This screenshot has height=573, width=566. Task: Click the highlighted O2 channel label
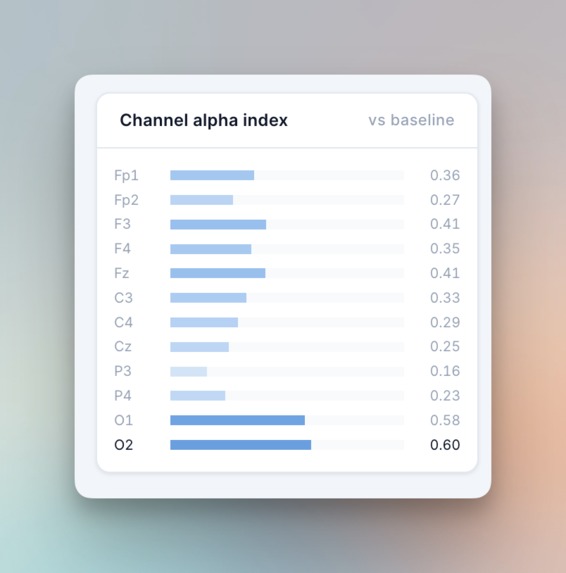124,445
